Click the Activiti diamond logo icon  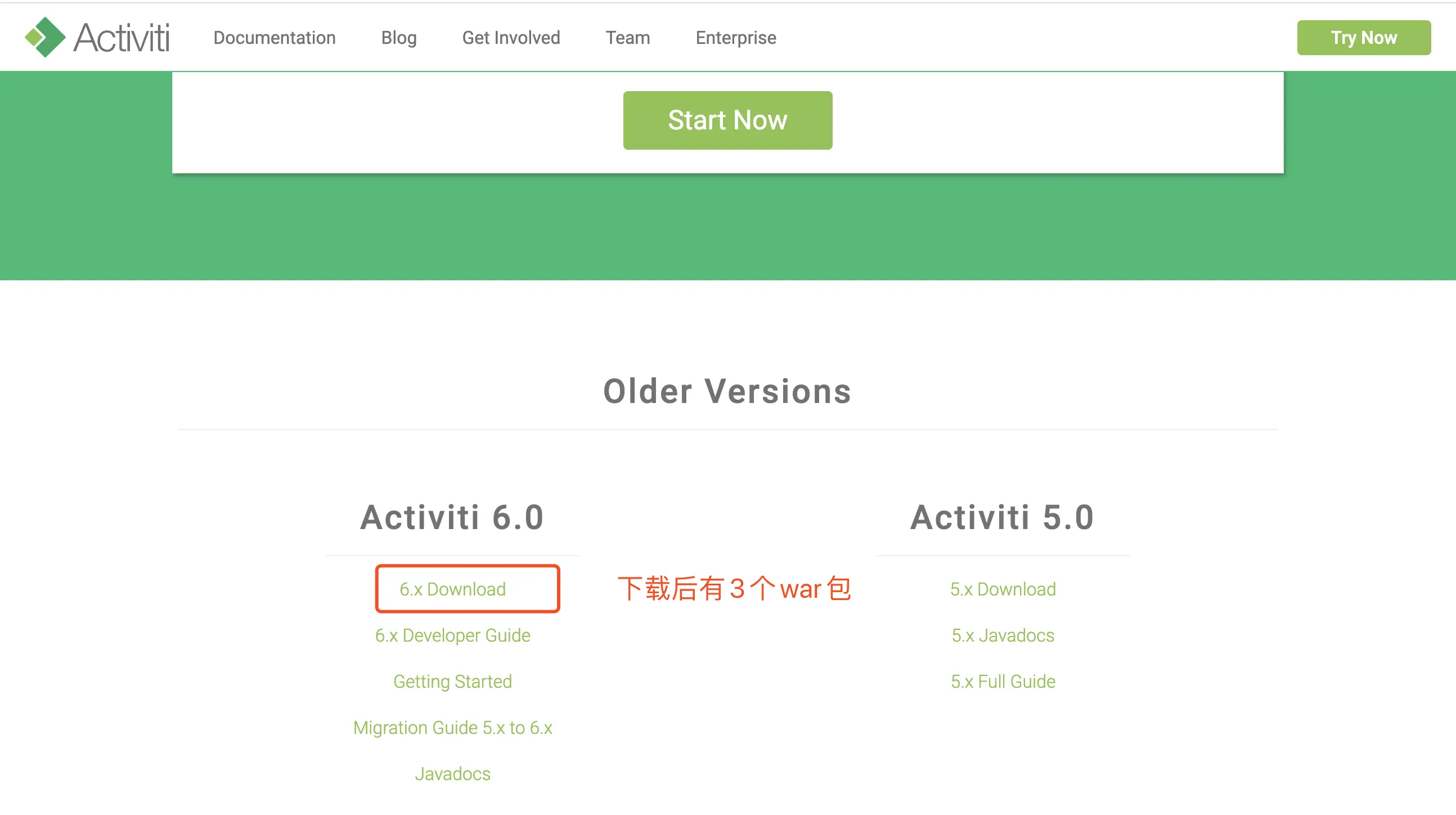click(44, 37)
